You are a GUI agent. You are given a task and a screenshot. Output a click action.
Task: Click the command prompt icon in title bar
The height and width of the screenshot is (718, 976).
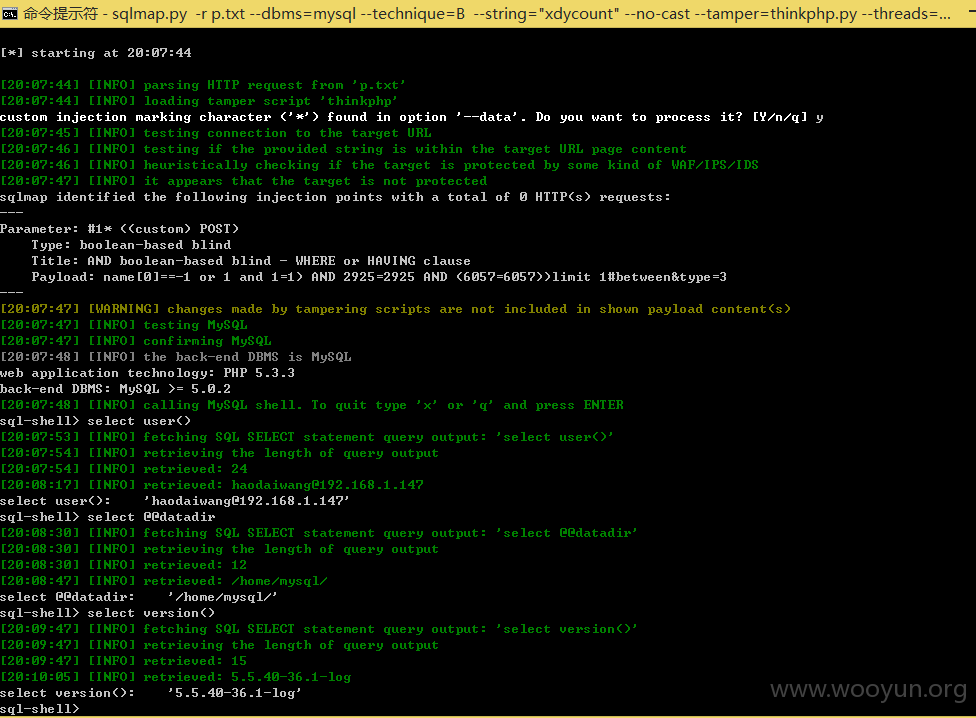pos(9,14)
